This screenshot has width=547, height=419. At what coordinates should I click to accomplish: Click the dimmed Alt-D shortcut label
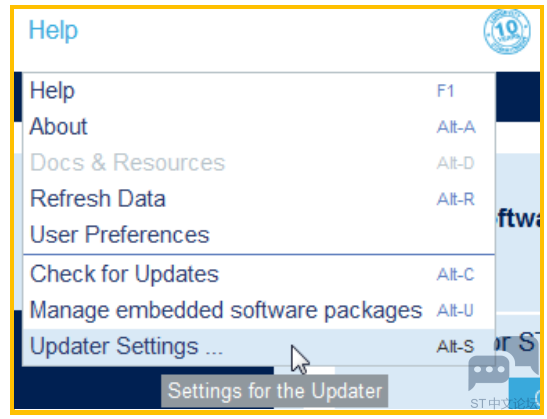[x=455, y=163]
